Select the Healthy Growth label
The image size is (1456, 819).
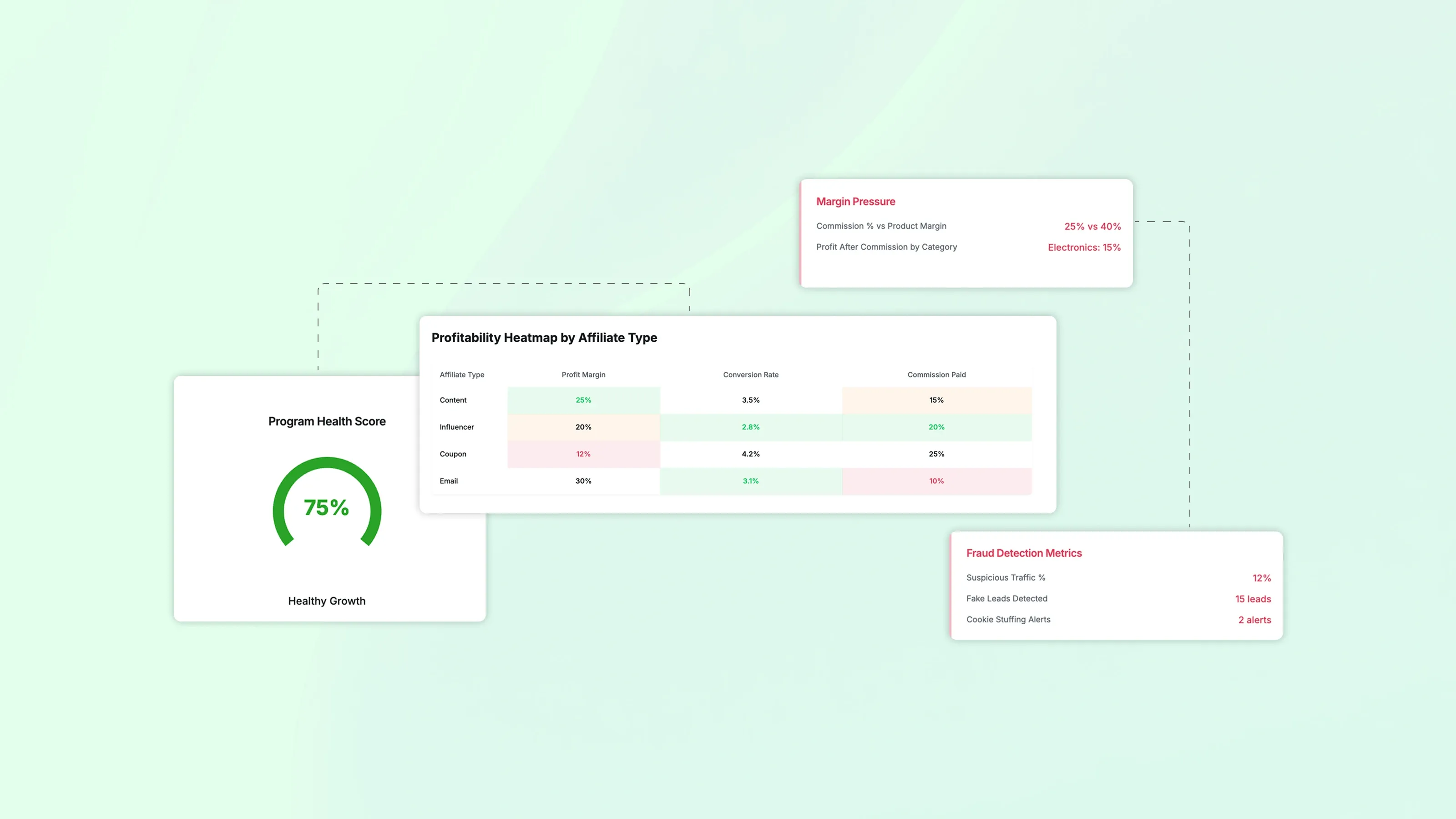[327, 601]
